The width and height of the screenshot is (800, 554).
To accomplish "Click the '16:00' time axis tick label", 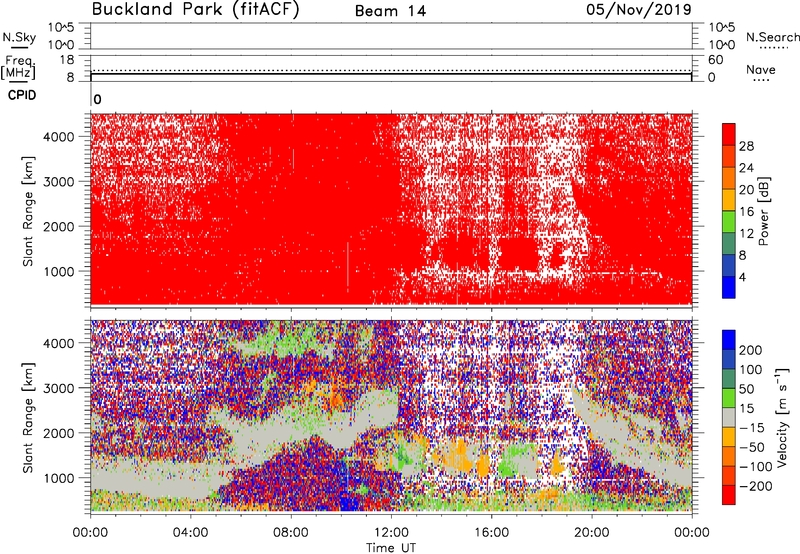I will coord(491,533).
